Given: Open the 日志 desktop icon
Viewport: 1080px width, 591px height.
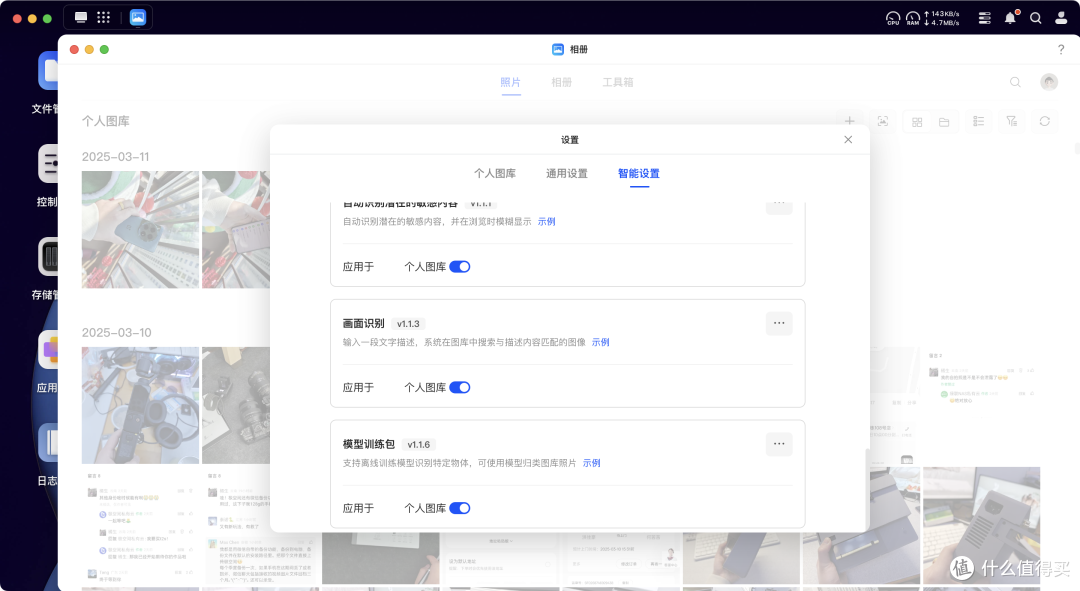Looking at the screenshot, I should (x=48, y=443).
